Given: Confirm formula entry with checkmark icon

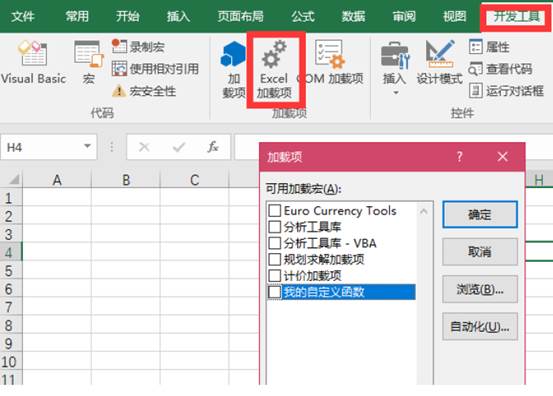Looking at the screenshot, I should pyautogui.click(x=179, y=147).
